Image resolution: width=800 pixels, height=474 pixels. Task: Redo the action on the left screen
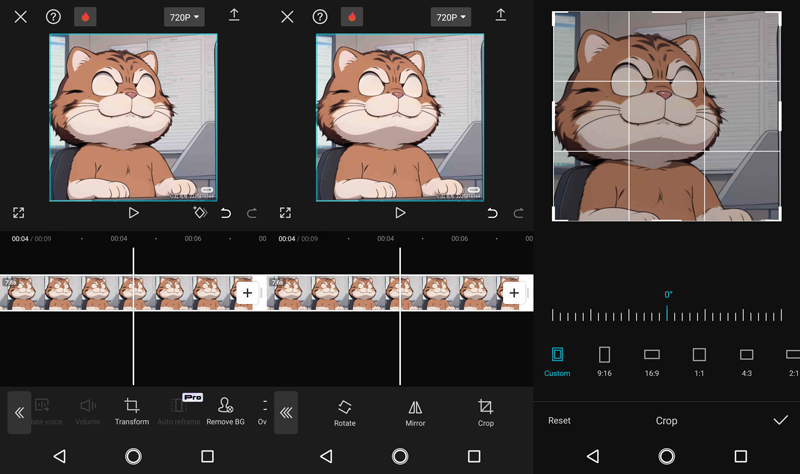click(252, 213)
